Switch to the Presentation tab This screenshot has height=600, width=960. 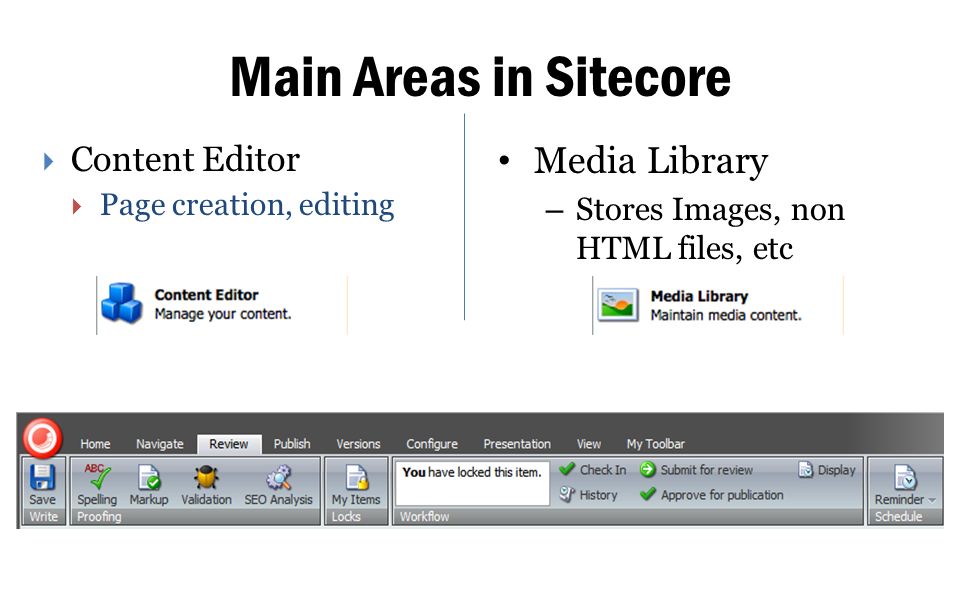pyautogui.click(x=517, y=444)
